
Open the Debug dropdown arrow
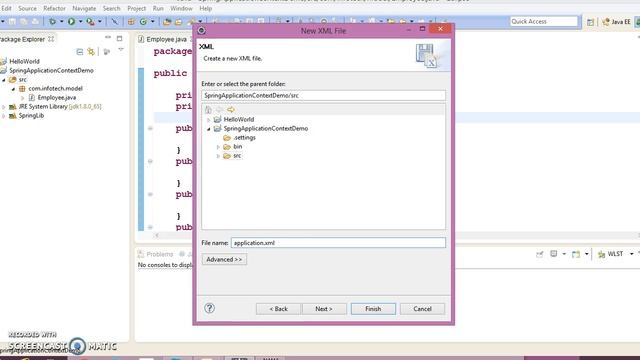pyautogui.click(x=62, y=21)
